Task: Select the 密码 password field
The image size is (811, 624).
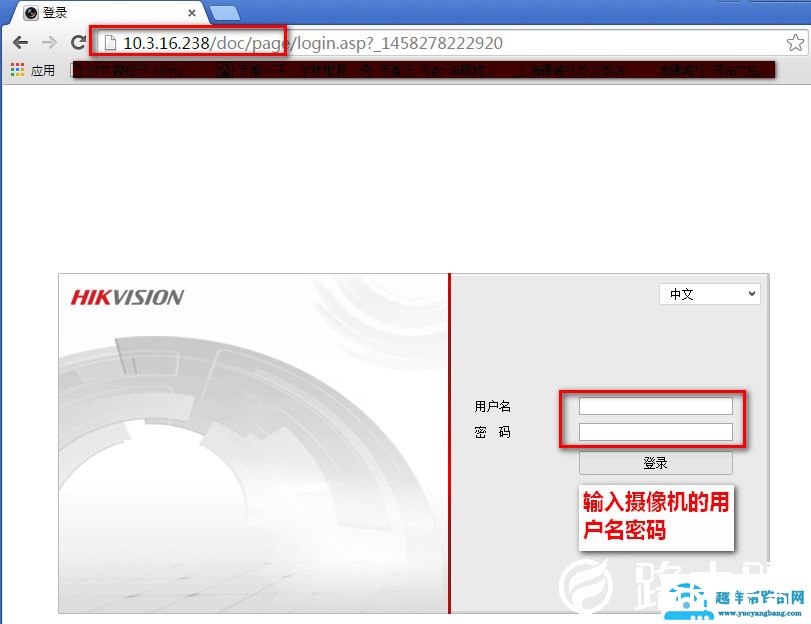Action: coord(655,432)
